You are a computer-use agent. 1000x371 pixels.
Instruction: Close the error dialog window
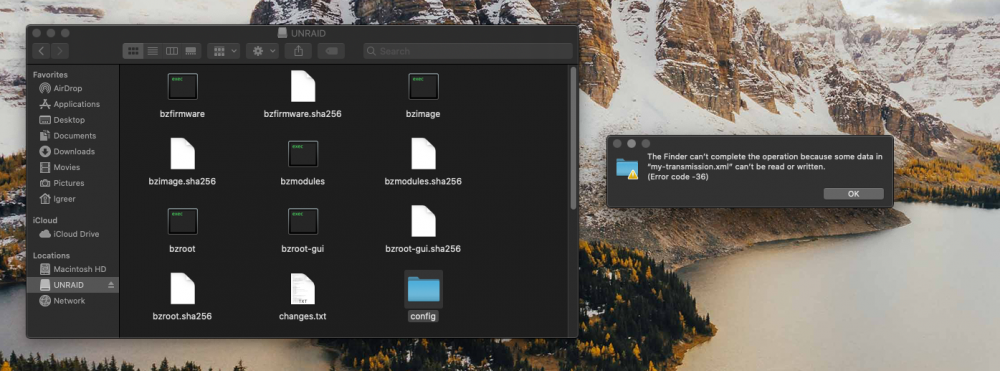point(617,144)
